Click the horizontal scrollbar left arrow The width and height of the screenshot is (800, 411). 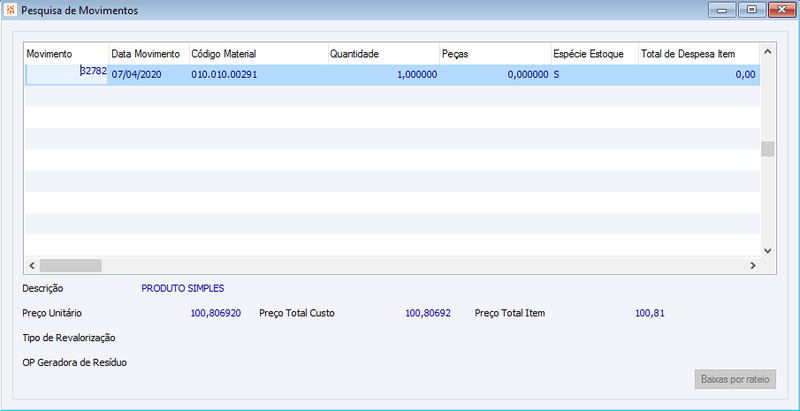(31, 265)
